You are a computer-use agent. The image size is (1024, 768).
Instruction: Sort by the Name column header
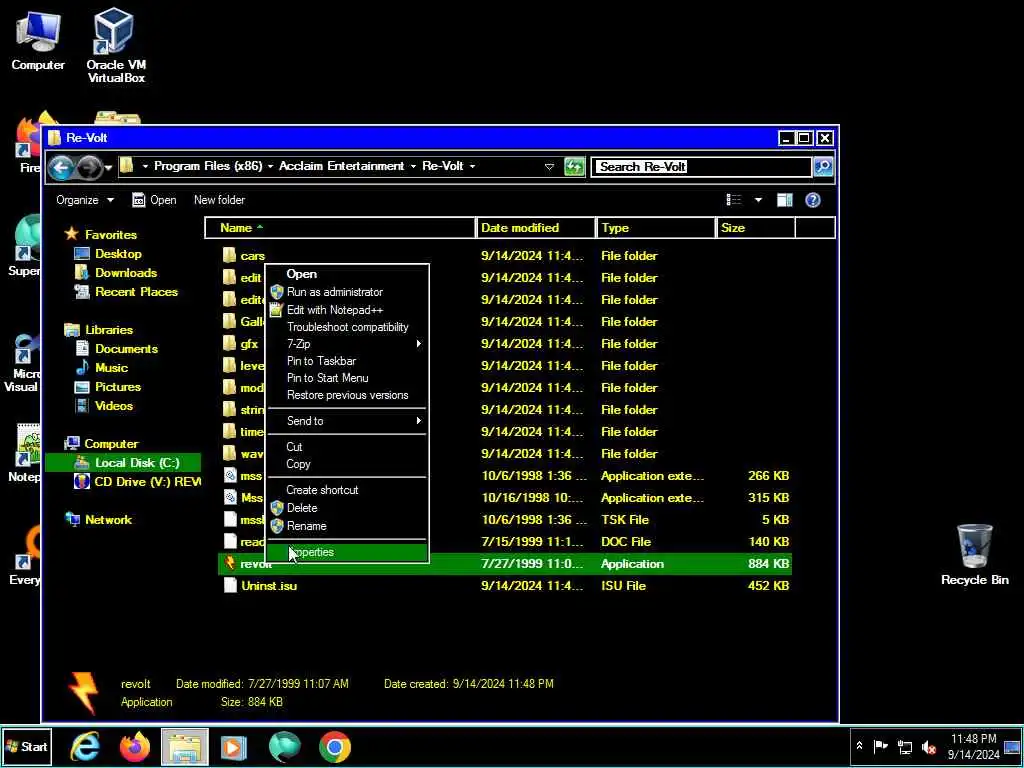[340, 228]
